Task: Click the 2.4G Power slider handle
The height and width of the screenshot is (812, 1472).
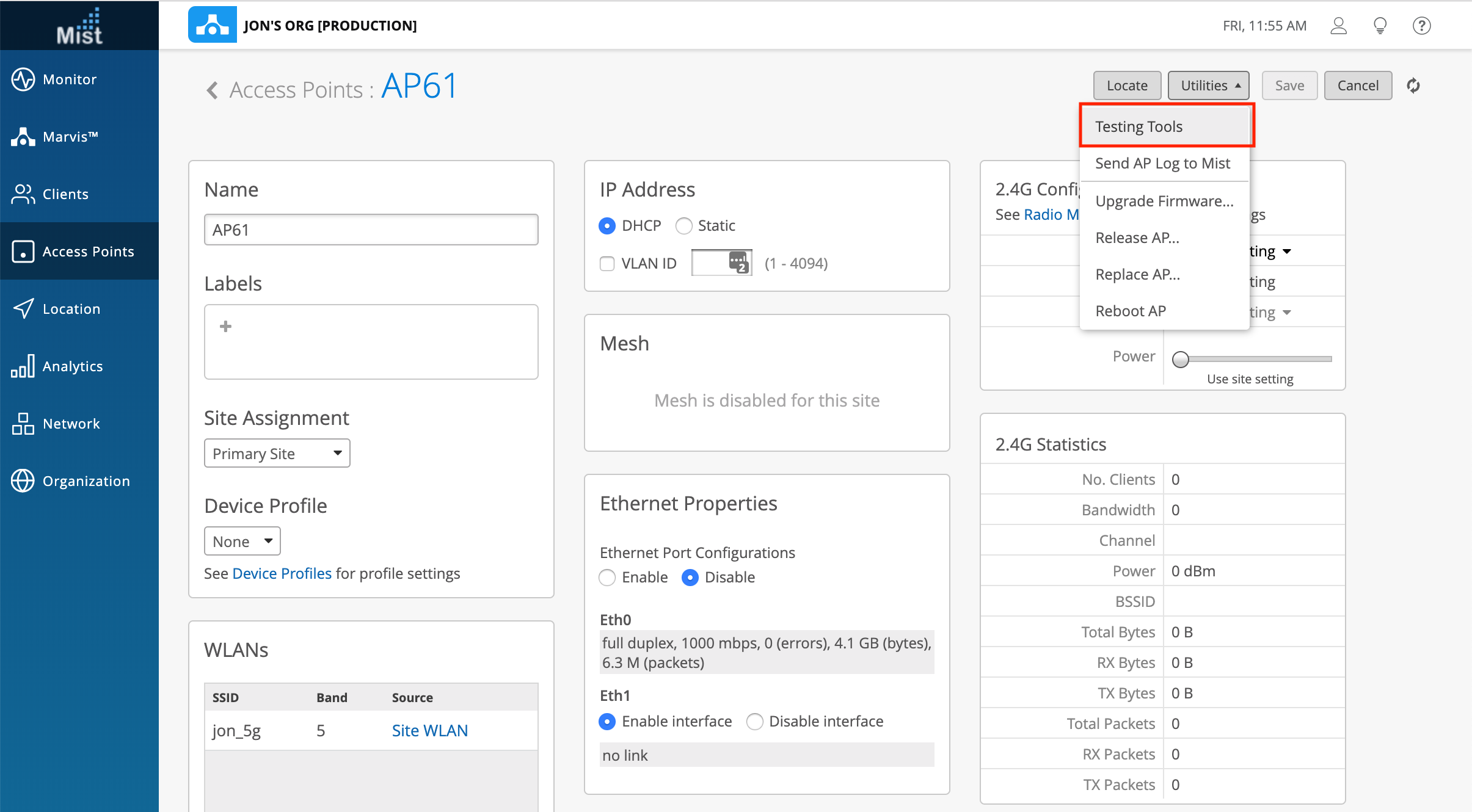Action: pos(1181,359)
